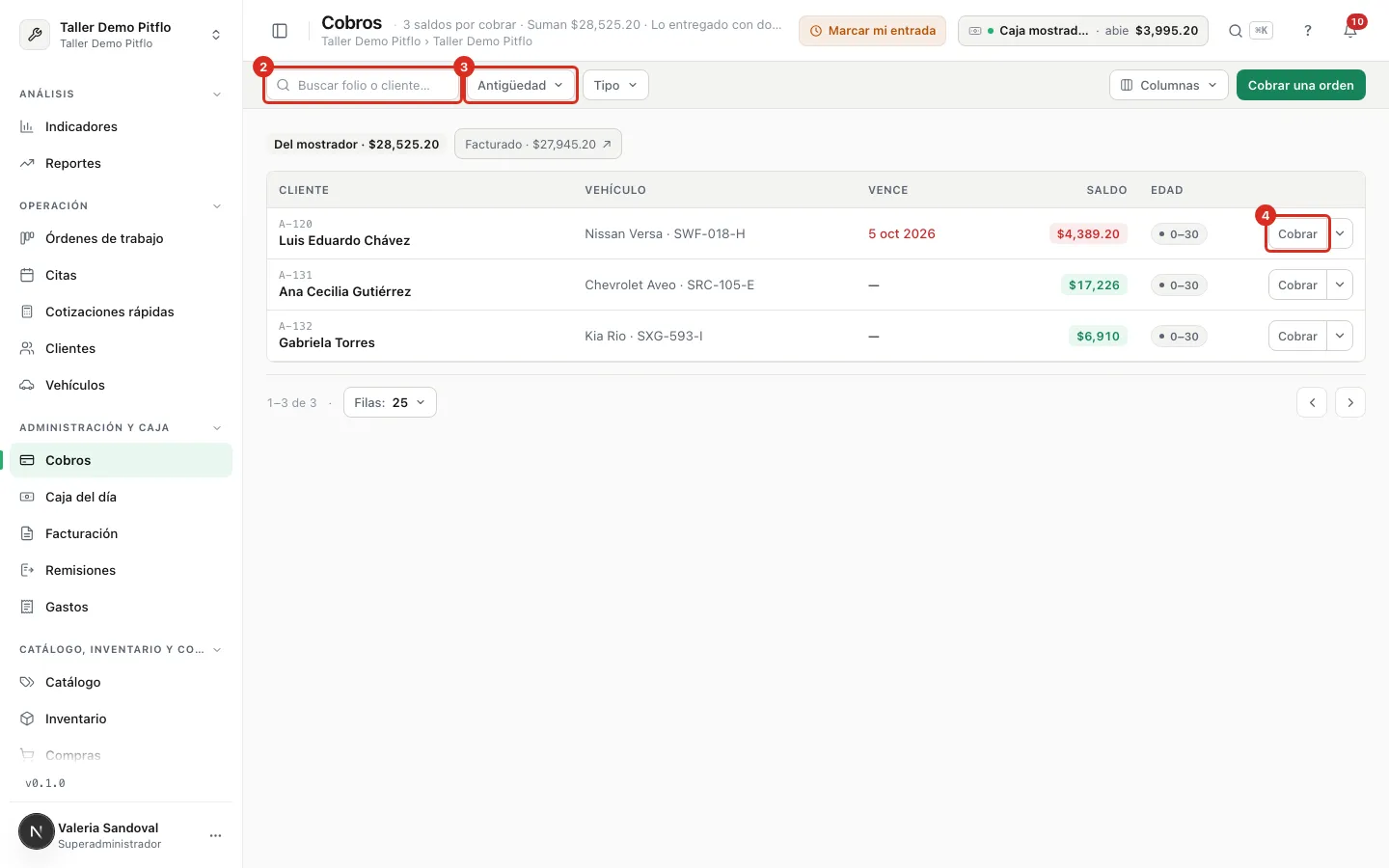Image resolution: width=1389 pixels, height=868 pixels.
Task: Open the Antigüedad filter dropdown
Action: coord(520,85)
